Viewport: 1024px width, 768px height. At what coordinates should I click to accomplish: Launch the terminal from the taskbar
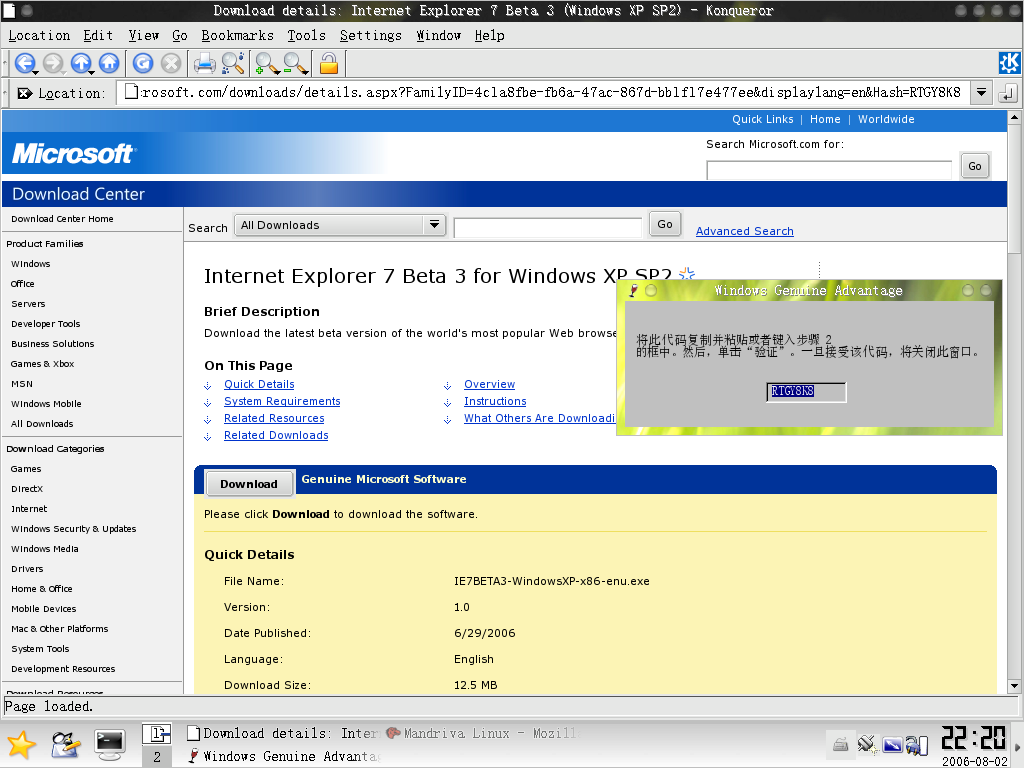pyautogui.click(x=109, y=744)
